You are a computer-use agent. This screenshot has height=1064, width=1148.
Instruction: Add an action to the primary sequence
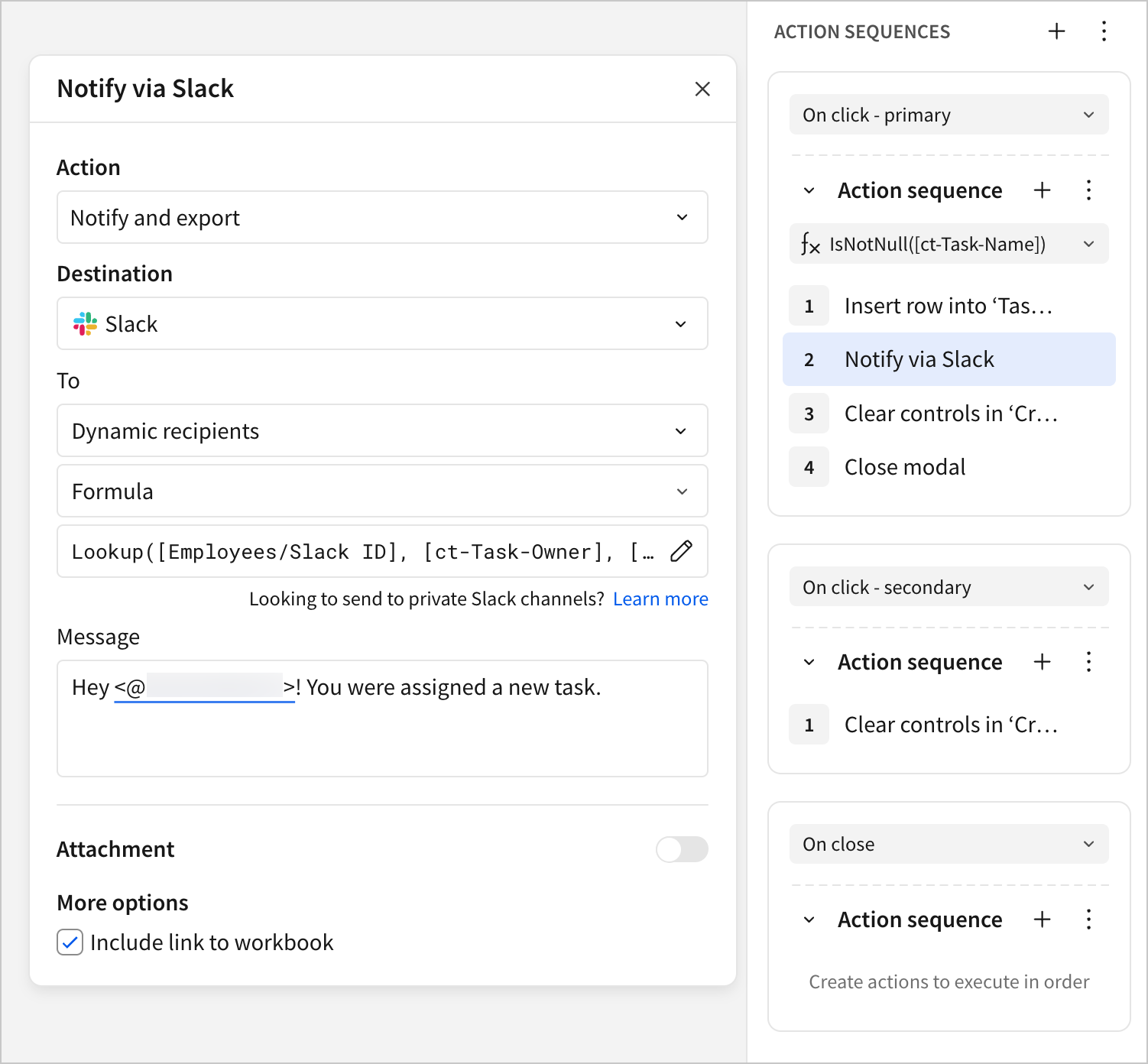click(x=1043, y=190)
